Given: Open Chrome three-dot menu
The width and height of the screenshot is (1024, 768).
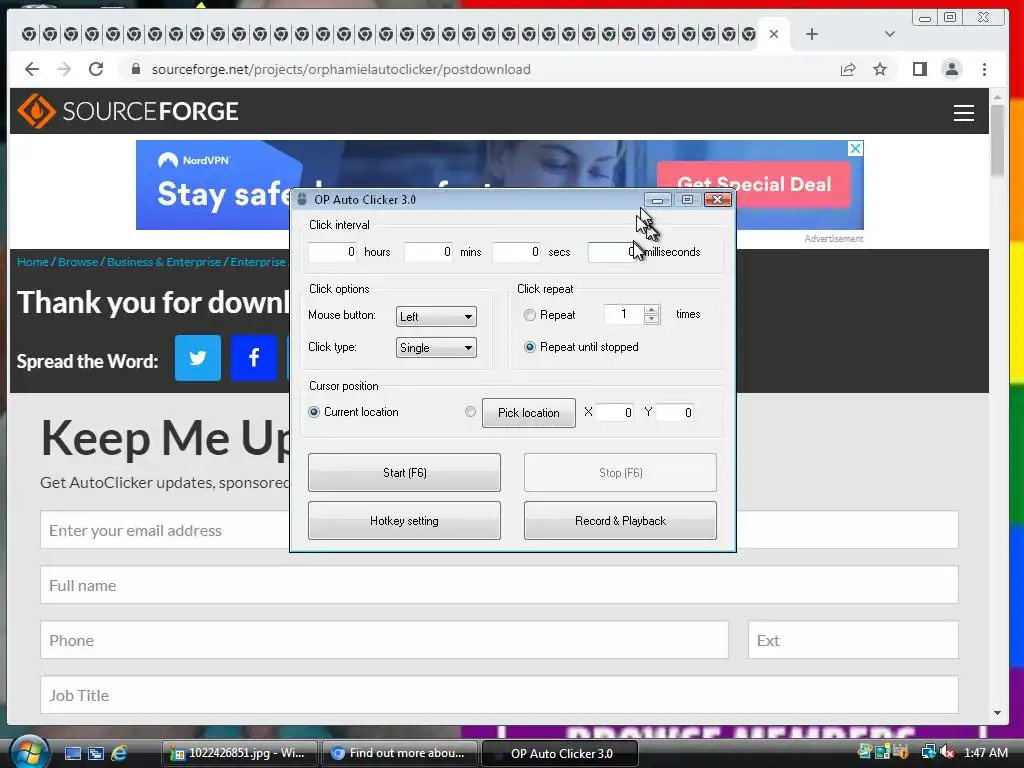Looking at the screenshot, I should pyautogui.click(x=984, y=69).
